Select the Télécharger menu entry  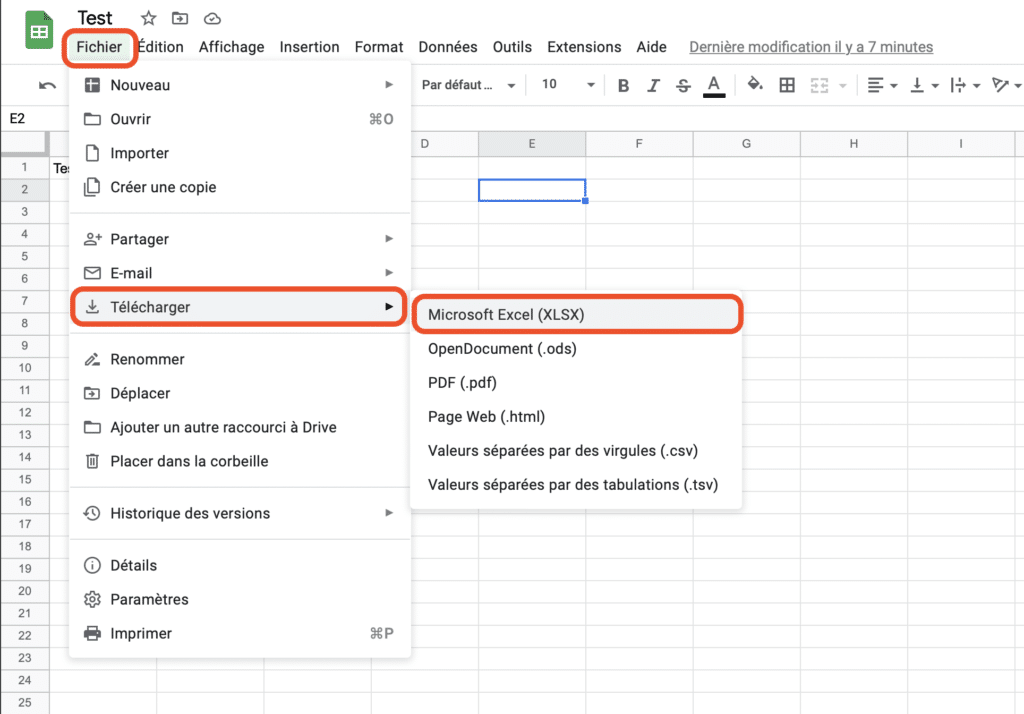[x=240, y=307]
